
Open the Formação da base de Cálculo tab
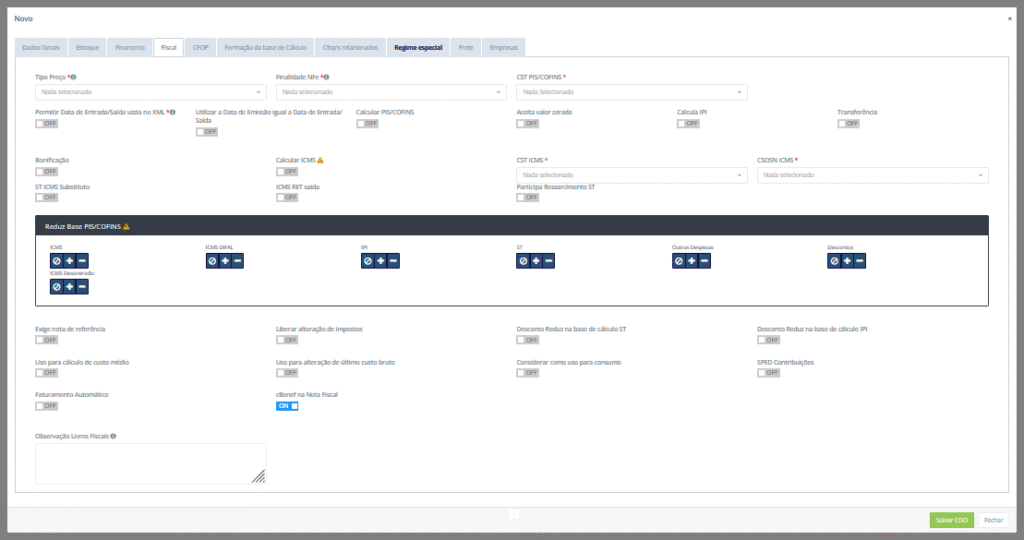coord(264,47)
